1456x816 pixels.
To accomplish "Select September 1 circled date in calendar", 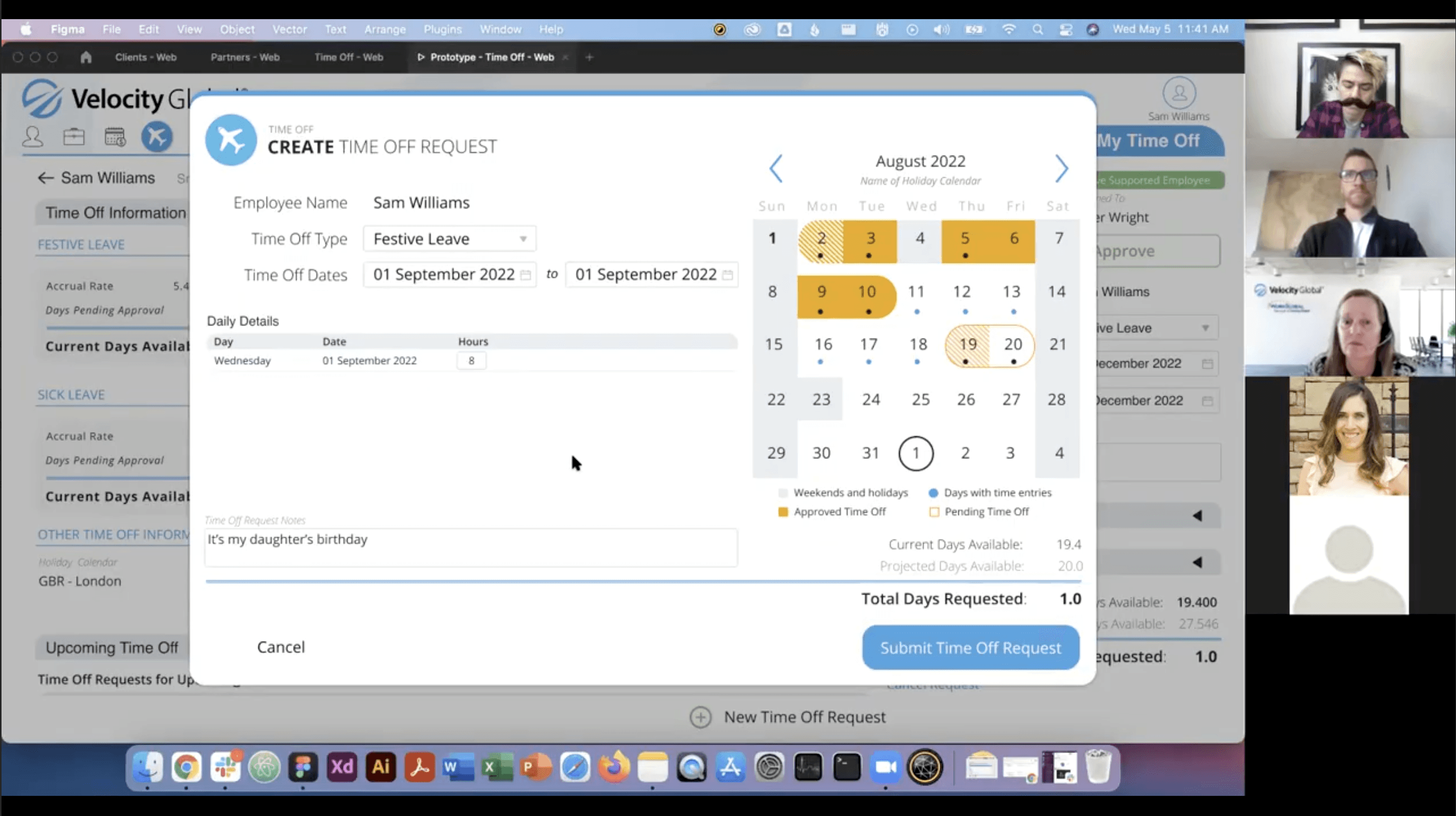I will pyautogui.click(x=915, y=453).
